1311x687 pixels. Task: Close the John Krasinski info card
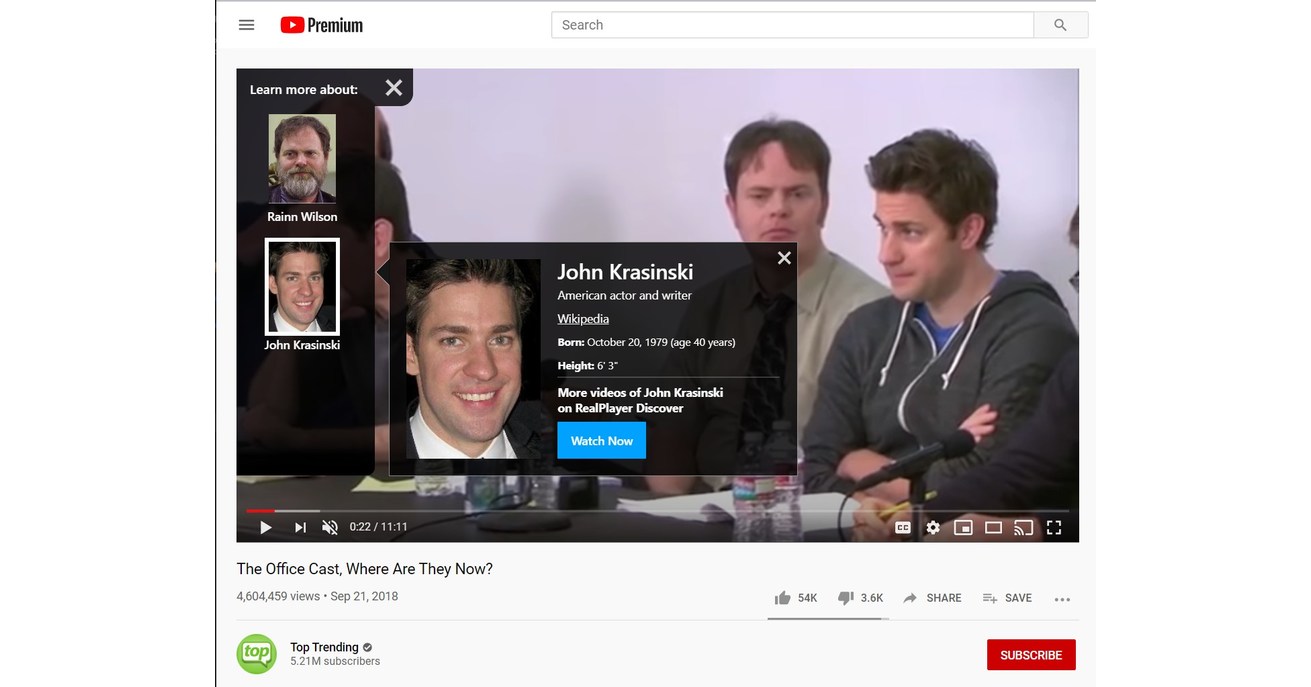click(784, 258)
